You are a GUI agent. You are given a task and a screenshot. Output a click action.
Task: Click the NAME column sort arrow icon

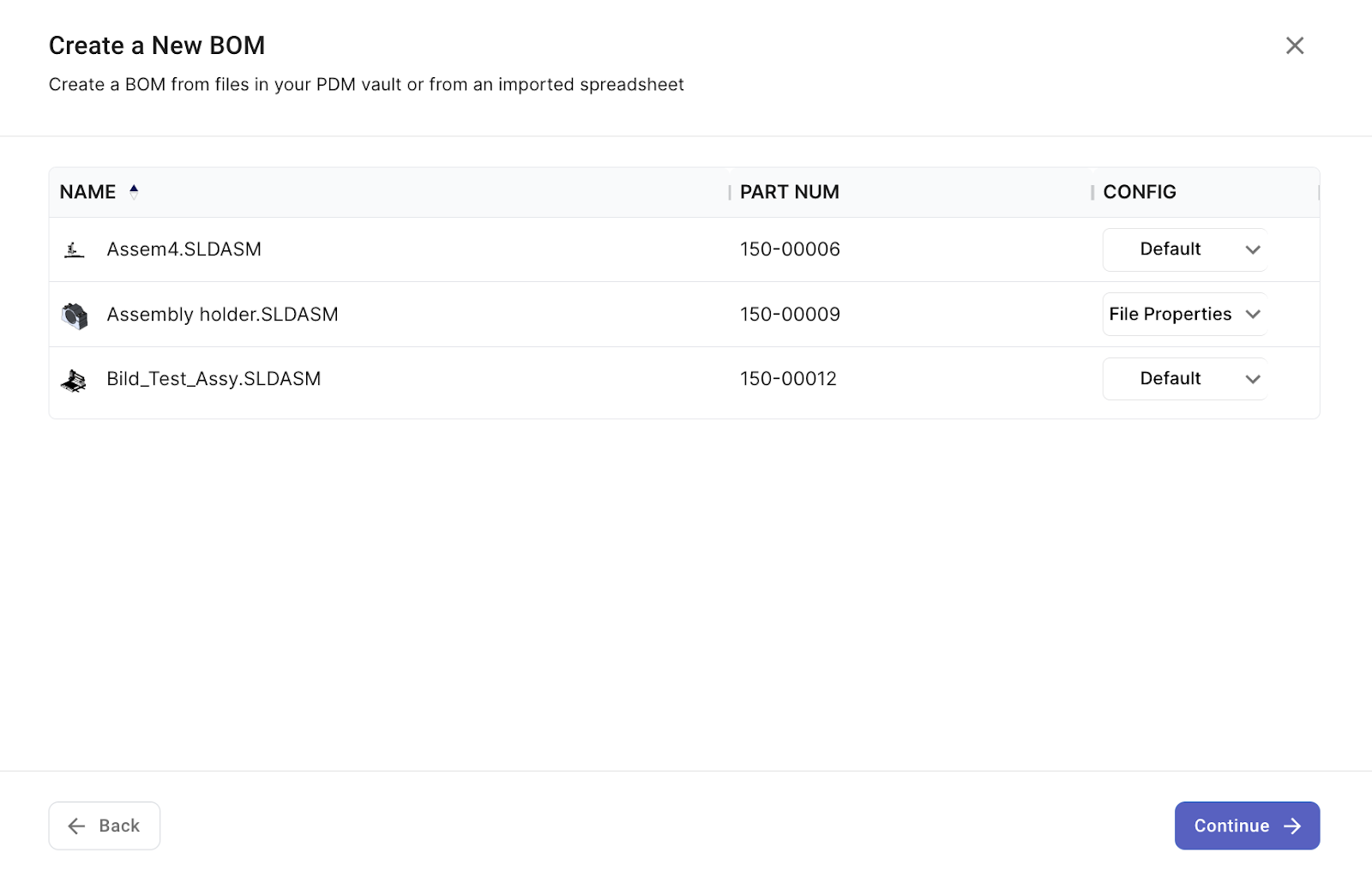134,192
